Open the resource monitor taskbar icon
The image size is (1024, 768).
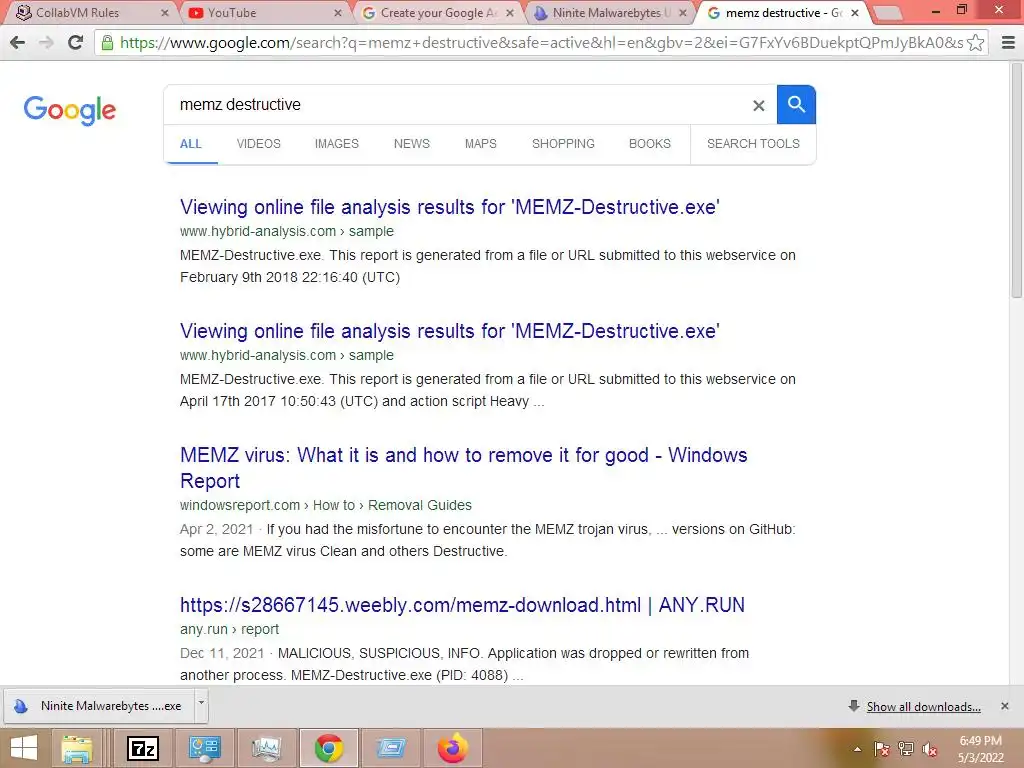tap(266, 748)
